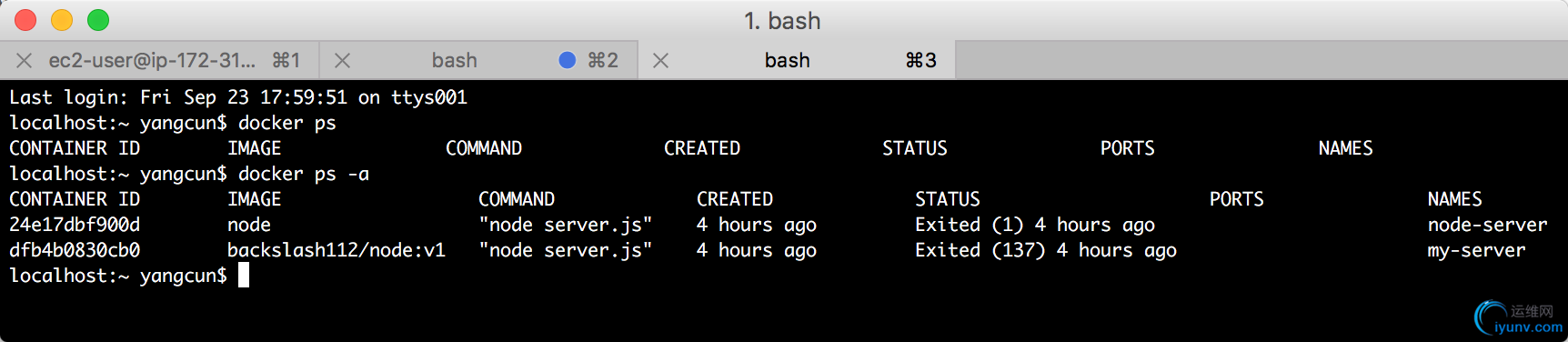The image size is (1568, 342).
Task: Click the container name node-server
Action: 1488,225
